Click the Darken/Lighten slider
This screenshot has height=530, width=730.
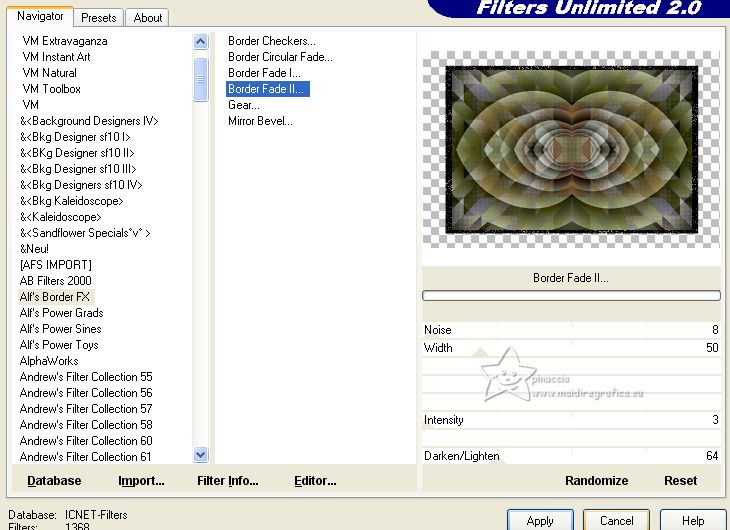pyautogui.click(x=571, y=456)
